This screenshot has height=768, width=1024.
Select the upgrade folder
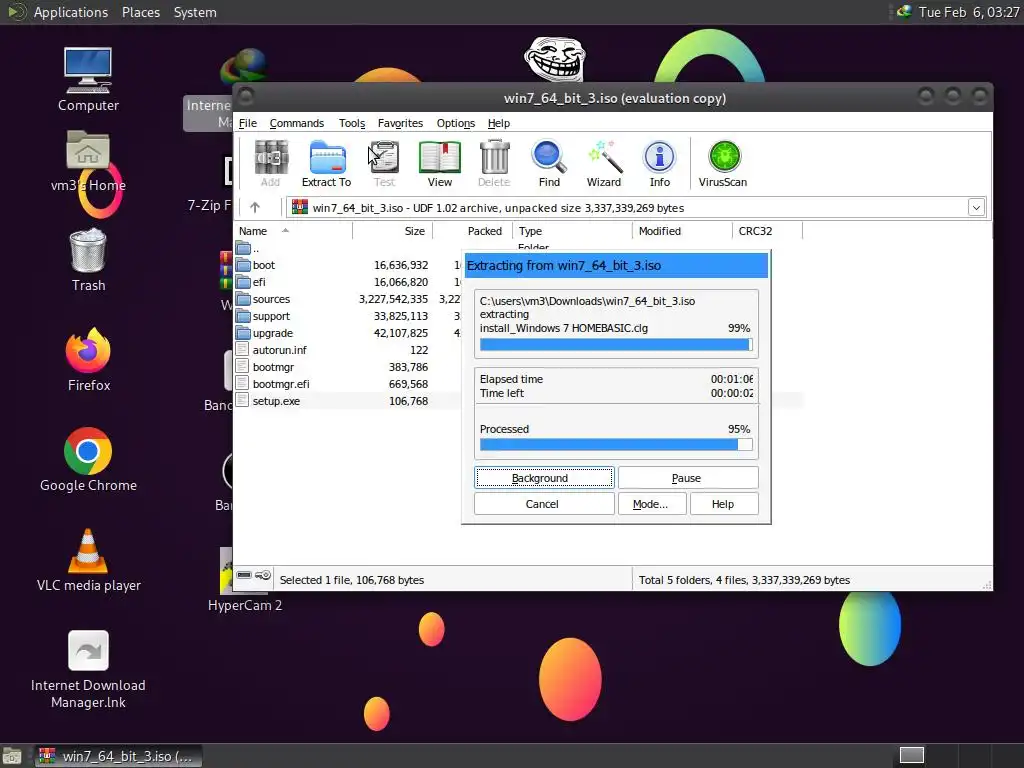[x=347, y=333]
